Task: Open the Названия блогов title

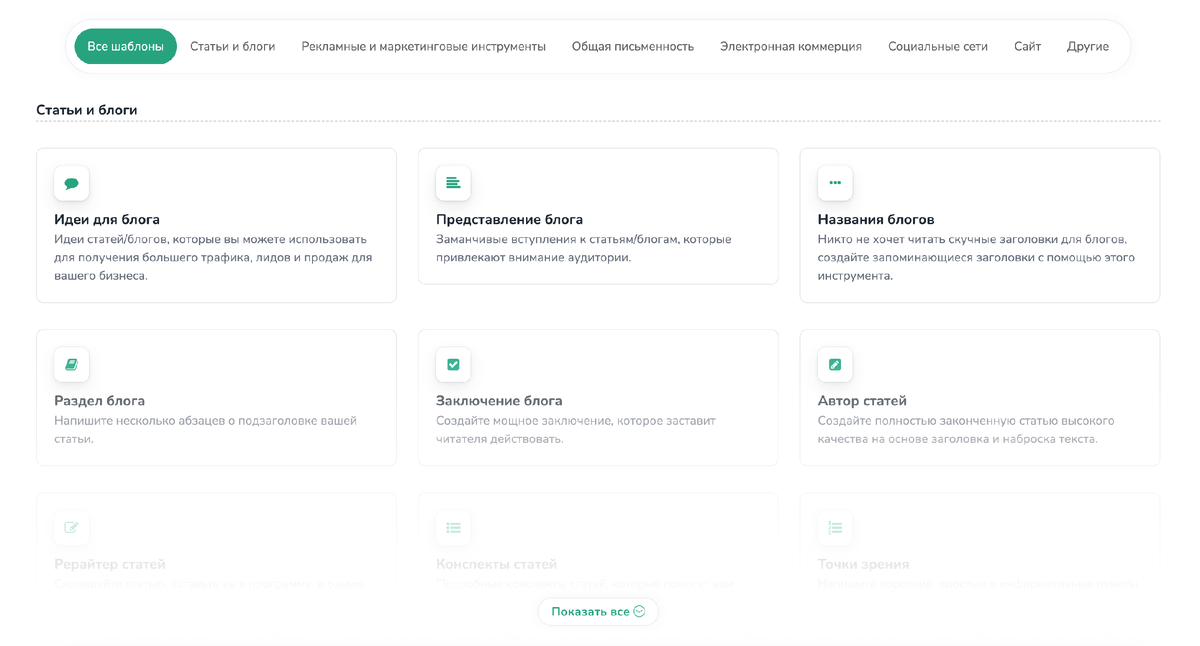Action: (876, 219)
